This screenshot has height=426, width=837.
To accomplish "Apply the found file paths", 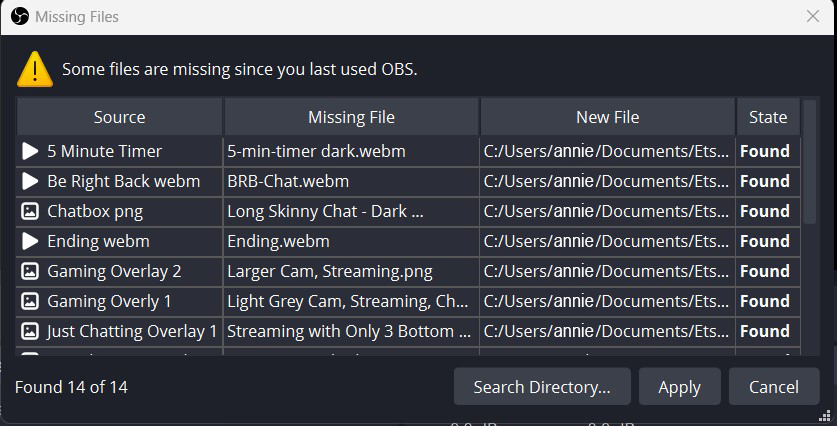I will [680, 386].
